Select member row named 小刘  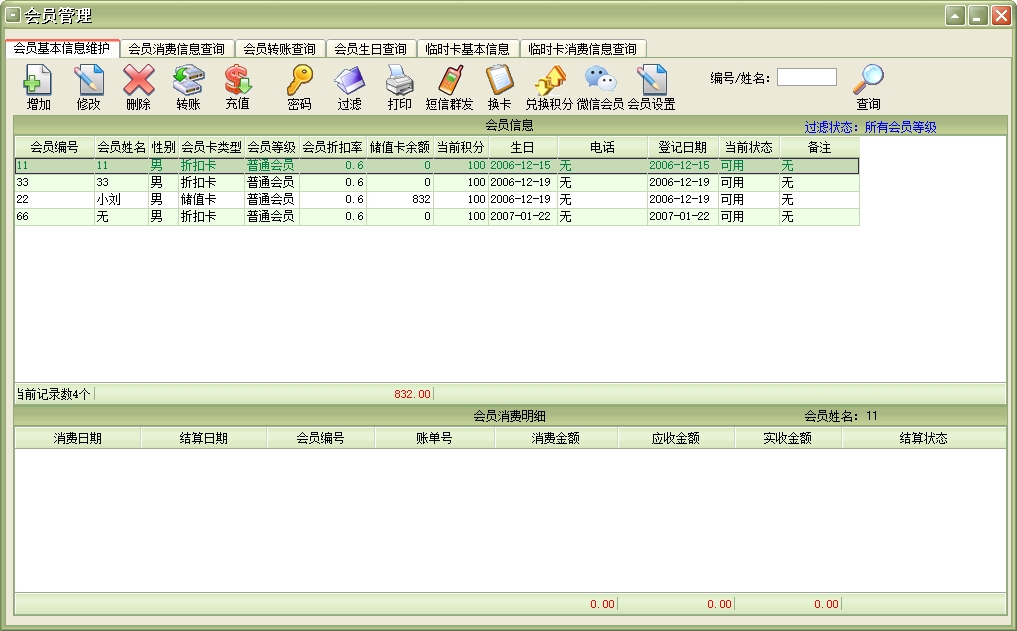[108, 200]
